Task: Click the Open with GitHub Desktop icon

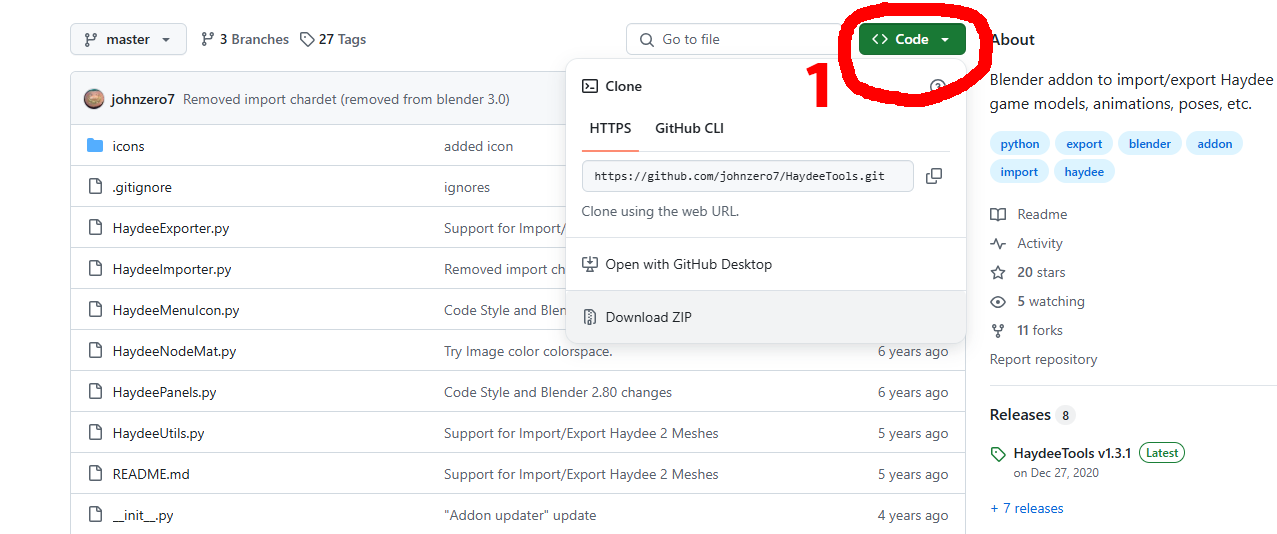Action: 590,265
